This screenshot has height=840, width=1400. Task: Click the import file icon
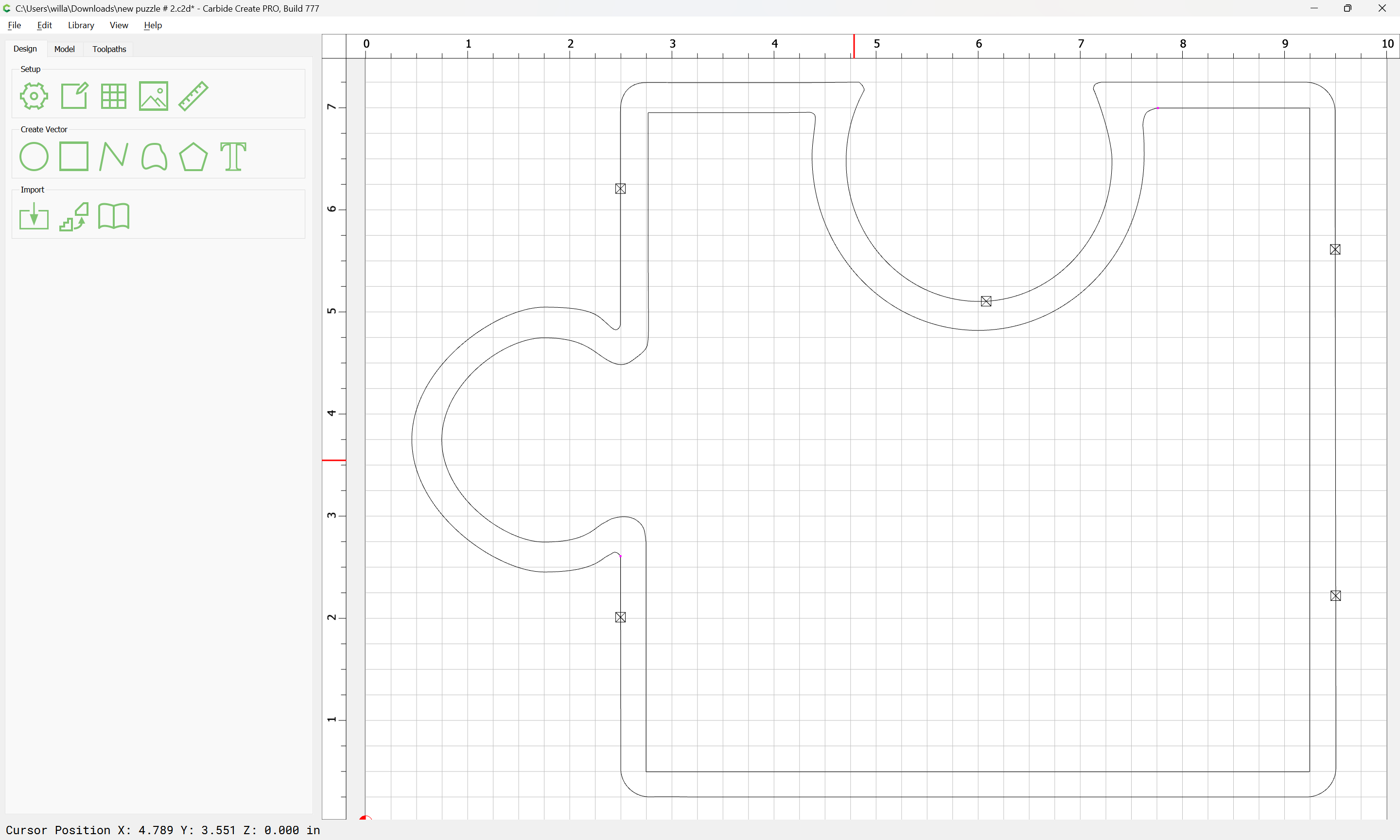(34, 217)
